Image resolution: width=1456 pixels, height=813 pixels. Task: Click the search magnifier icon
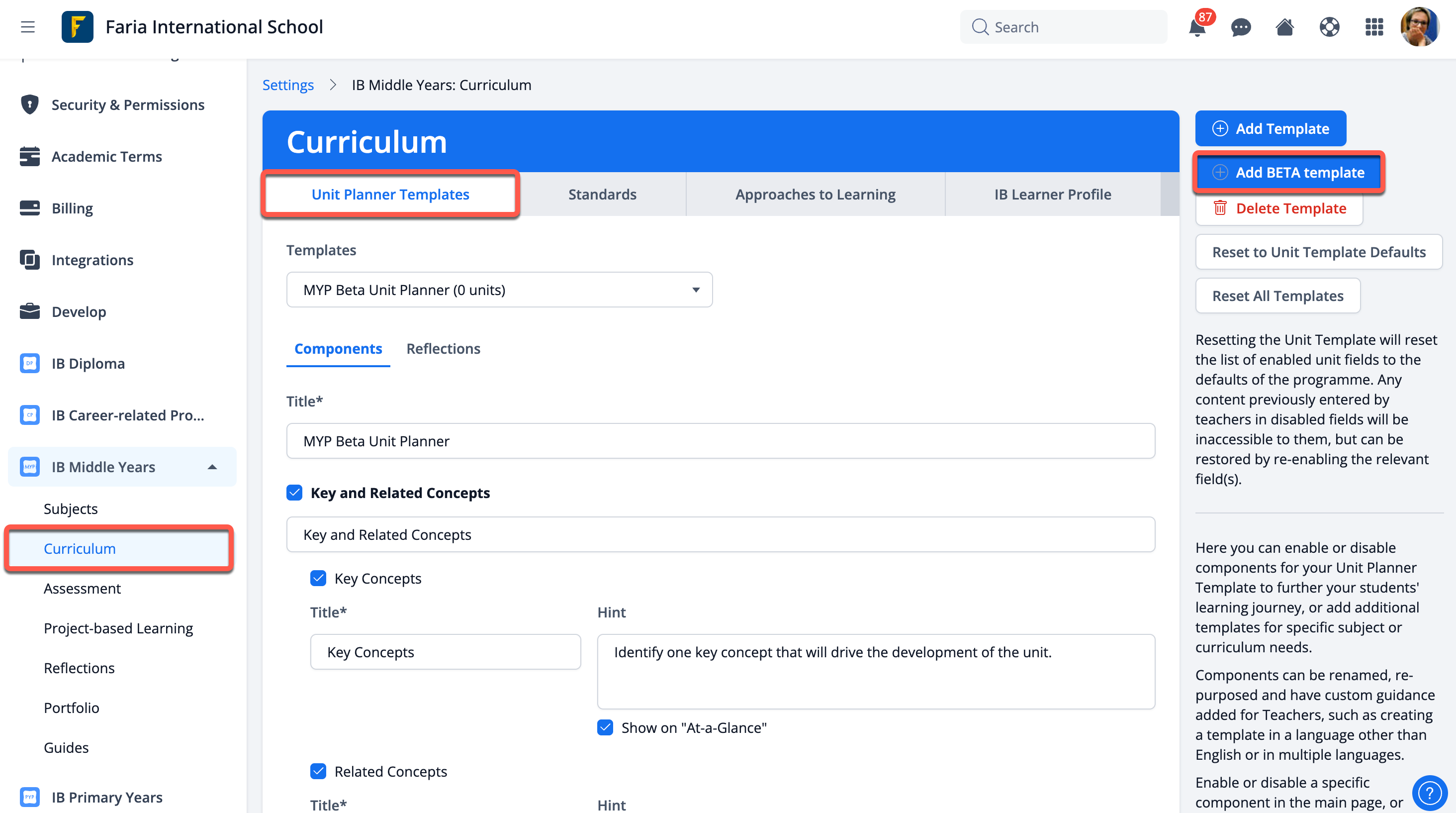pyautogui.click(x=980, y=27)
